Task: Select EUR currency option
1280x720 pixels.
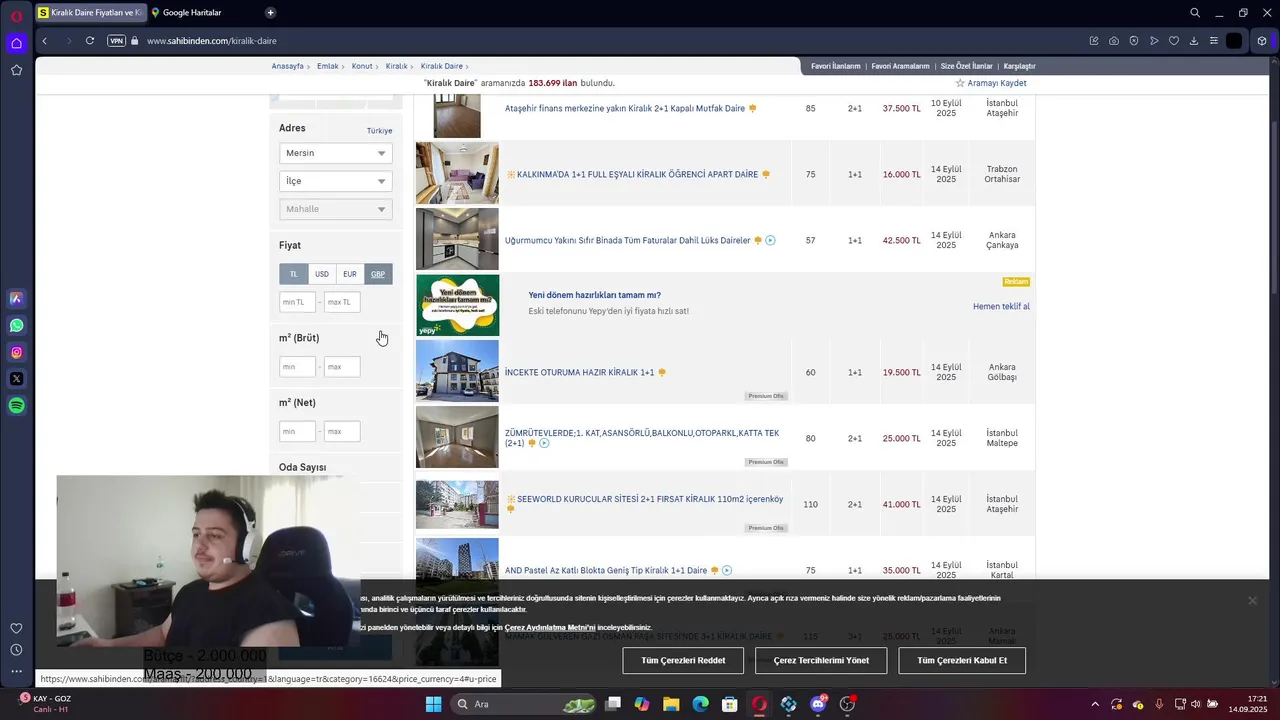Action: point(350,274)
